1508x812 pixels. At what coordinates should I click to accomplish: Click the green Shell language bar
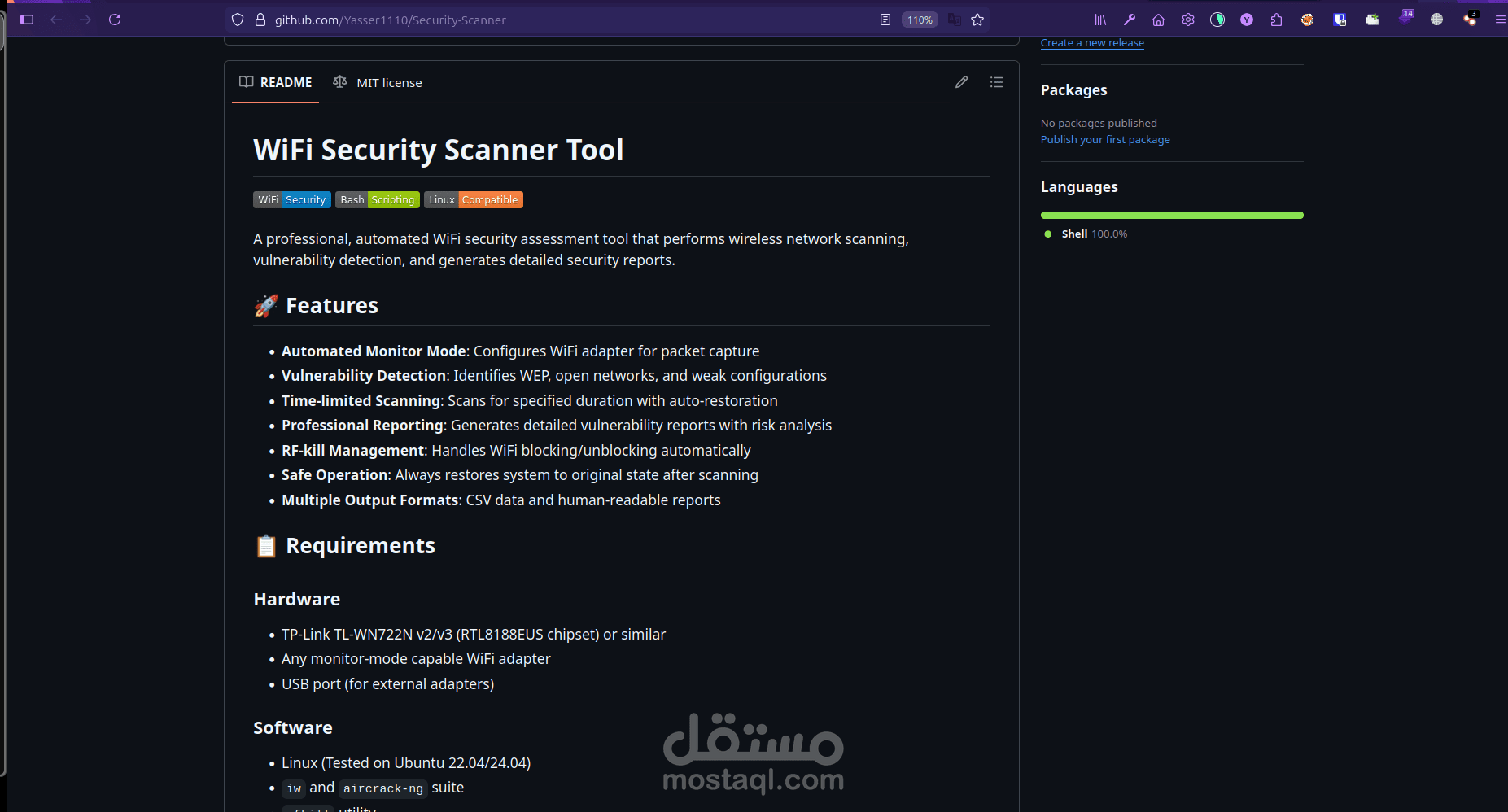pyautogui.click(x=1172, y=215)
